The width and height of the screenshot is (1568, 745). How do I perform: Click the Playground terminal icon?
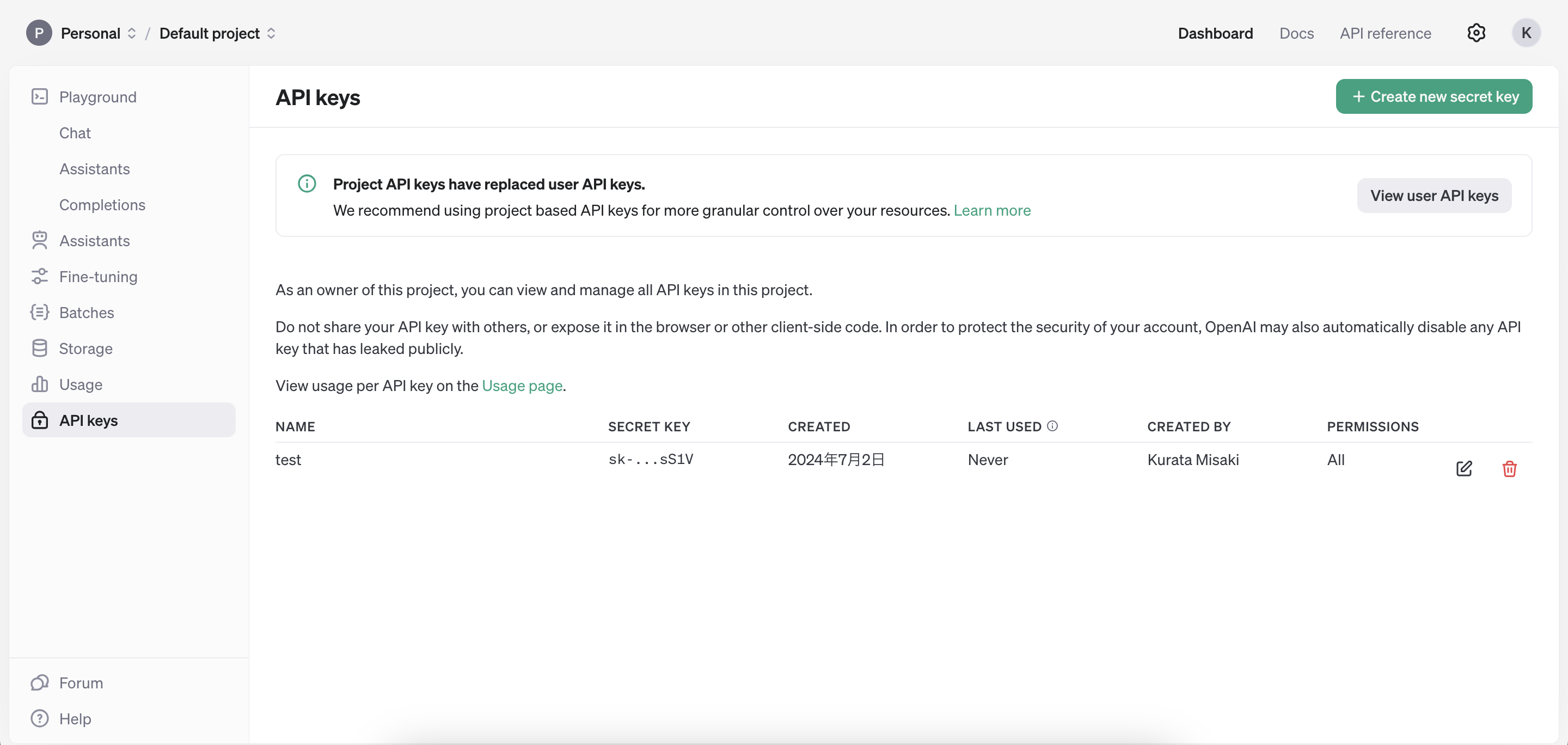(x=40, y=97)
